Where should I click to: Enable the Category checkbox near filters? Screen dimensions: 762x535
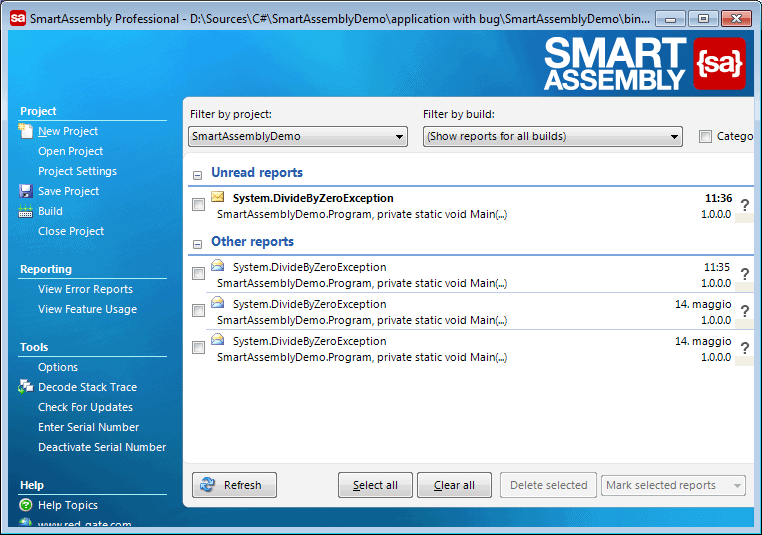pyautogui.click(x=705, y=137)
